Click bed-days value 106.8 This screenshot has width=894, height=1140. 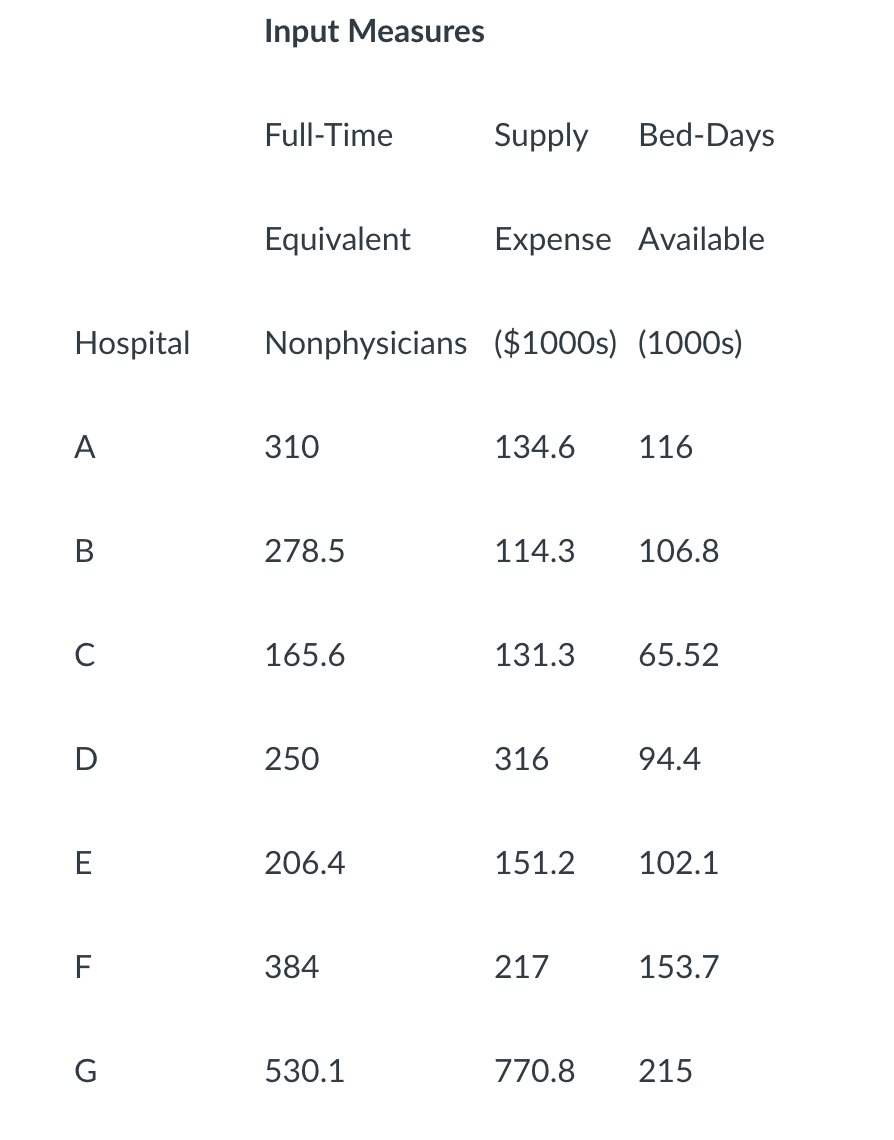pyautogui.click(x=678, y=551)
